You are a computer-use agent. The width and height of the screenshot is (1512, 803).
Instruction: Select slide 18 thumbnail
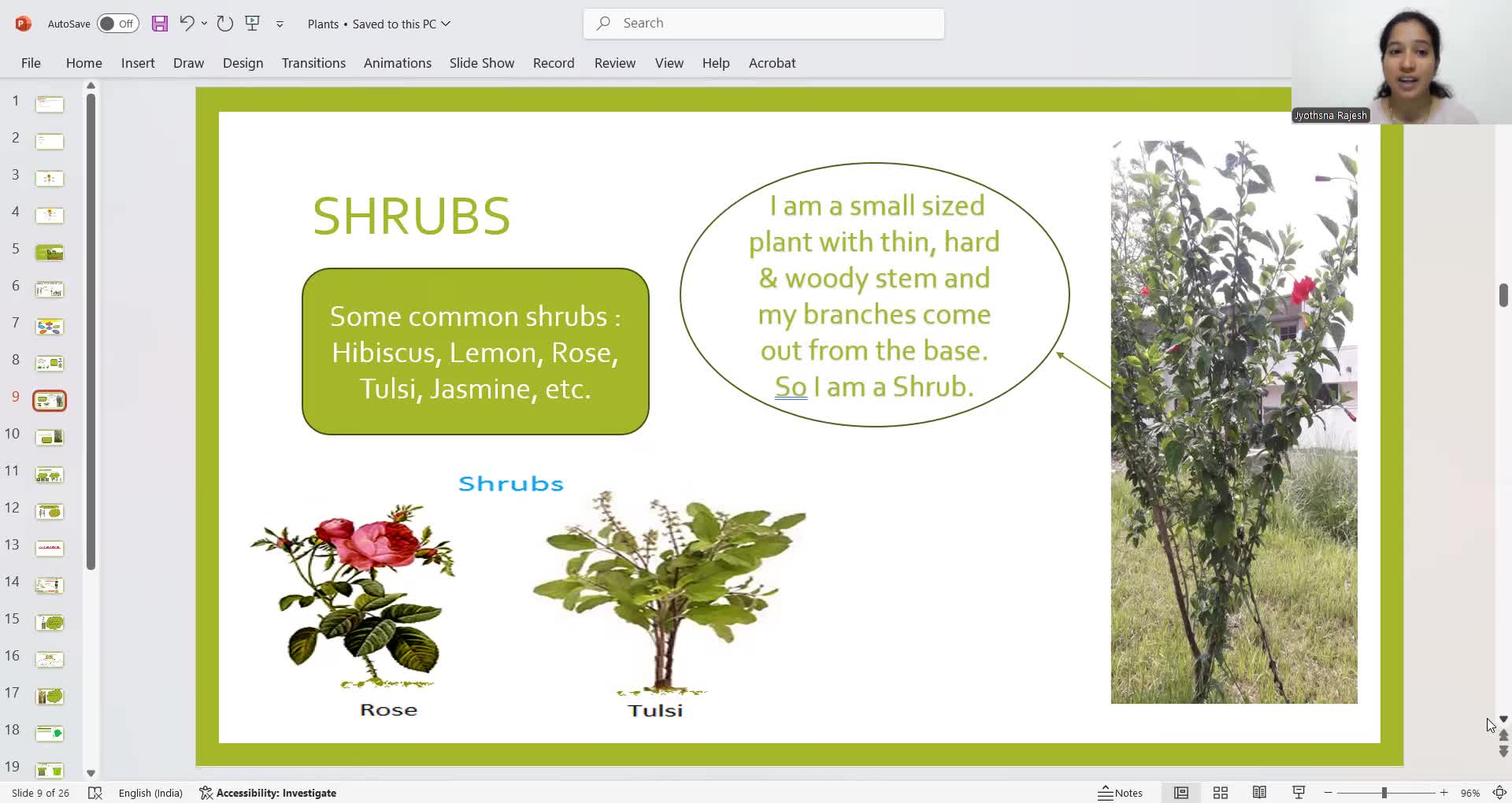coord(50,733)
